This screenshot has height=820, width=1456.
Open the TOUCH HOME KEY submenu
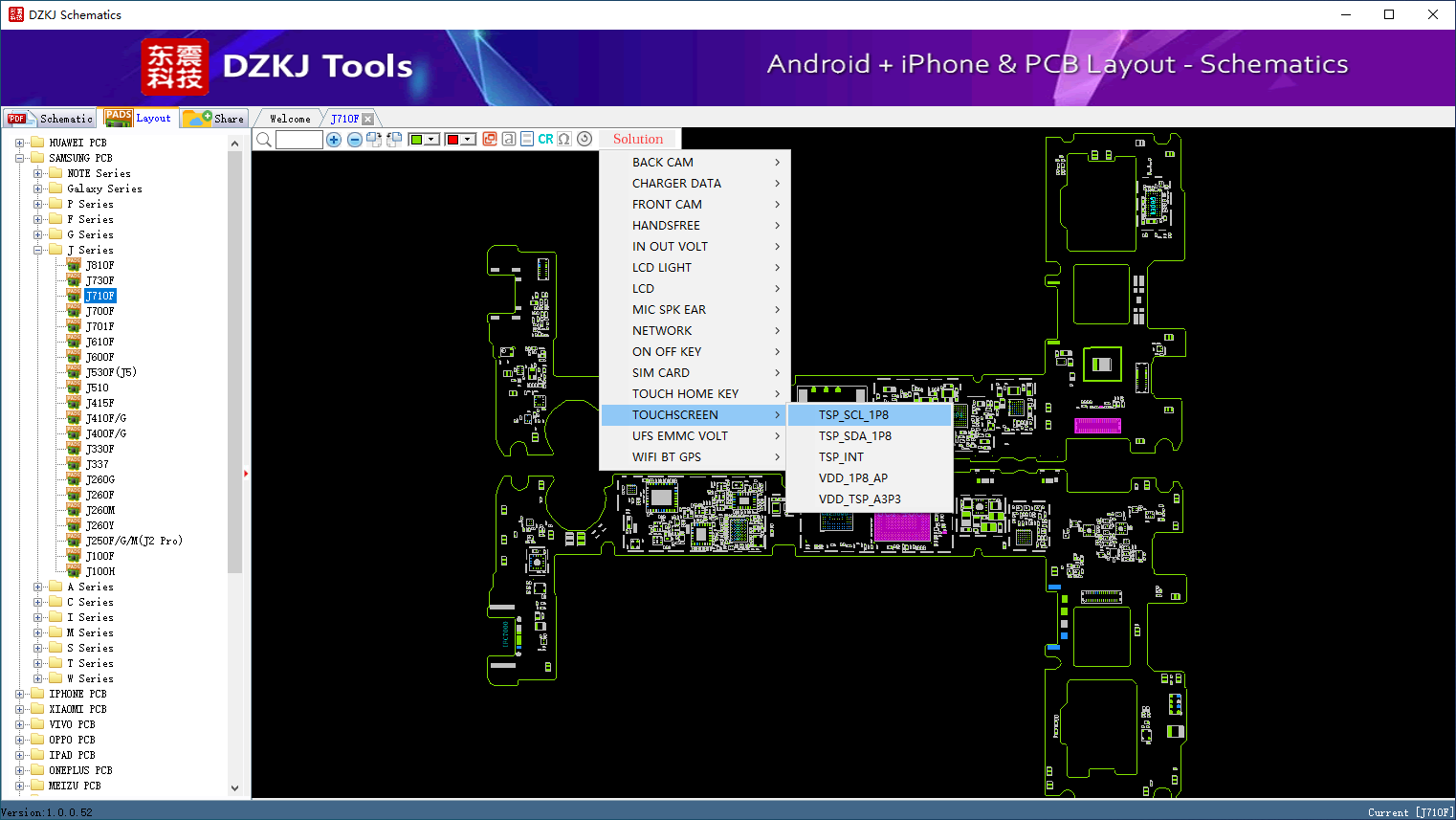click(695, 394)
